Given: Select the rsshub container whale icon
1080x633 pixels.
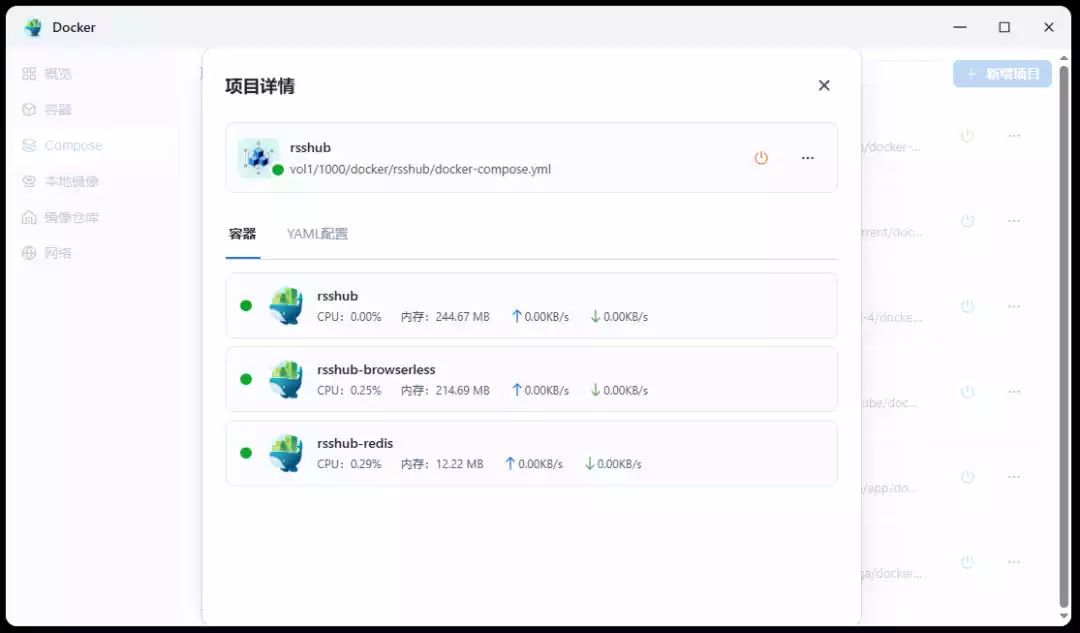Looking at the screenshot, I should pos(287,305).
